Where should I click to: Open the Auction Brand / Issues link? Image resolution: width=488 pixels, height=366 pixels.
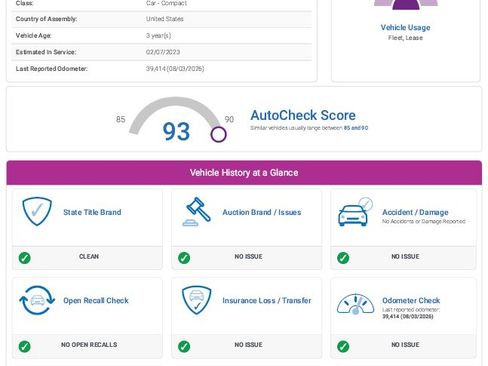pyautogui.click(x=262, y=212)
